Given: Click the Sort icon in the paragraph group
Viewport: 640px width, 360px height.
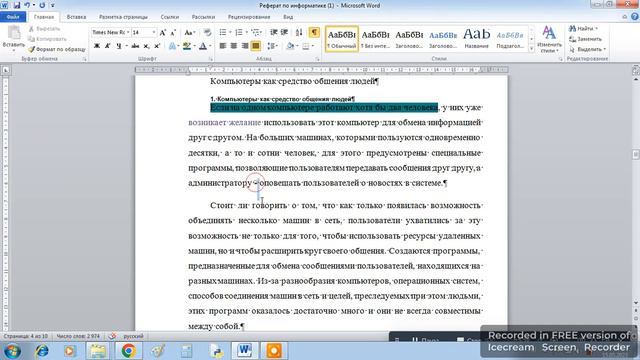Looking at the screenshot, I should click(299, 32).
